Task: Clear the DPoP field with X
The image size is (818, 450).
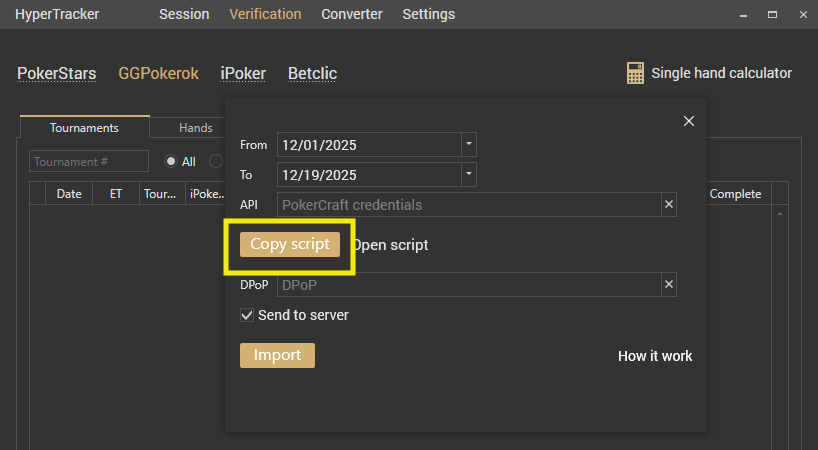Action: [x=669, y=285]
